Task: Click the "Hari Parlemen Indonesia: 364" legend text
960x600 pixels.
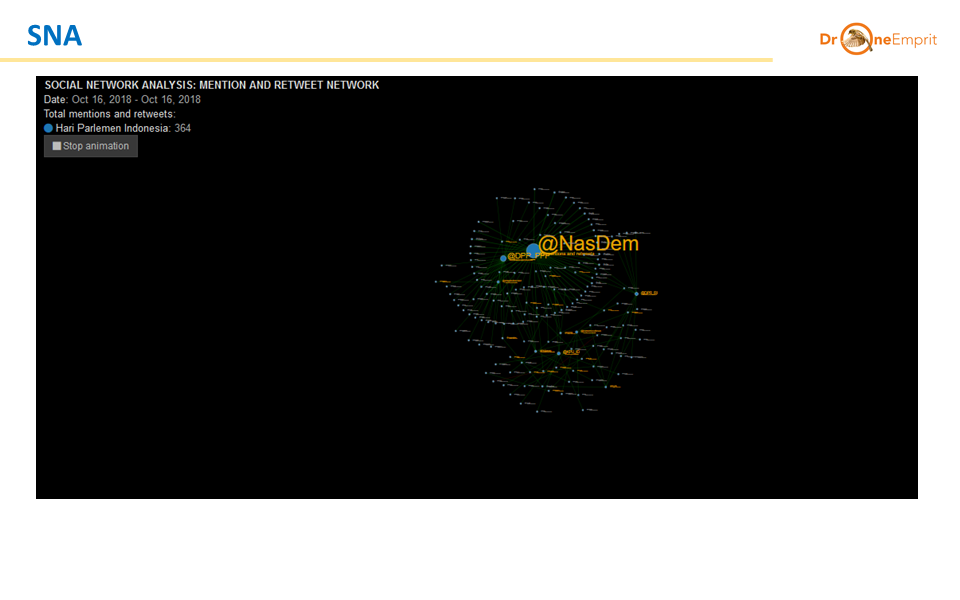Action: (x=123, y=129)
